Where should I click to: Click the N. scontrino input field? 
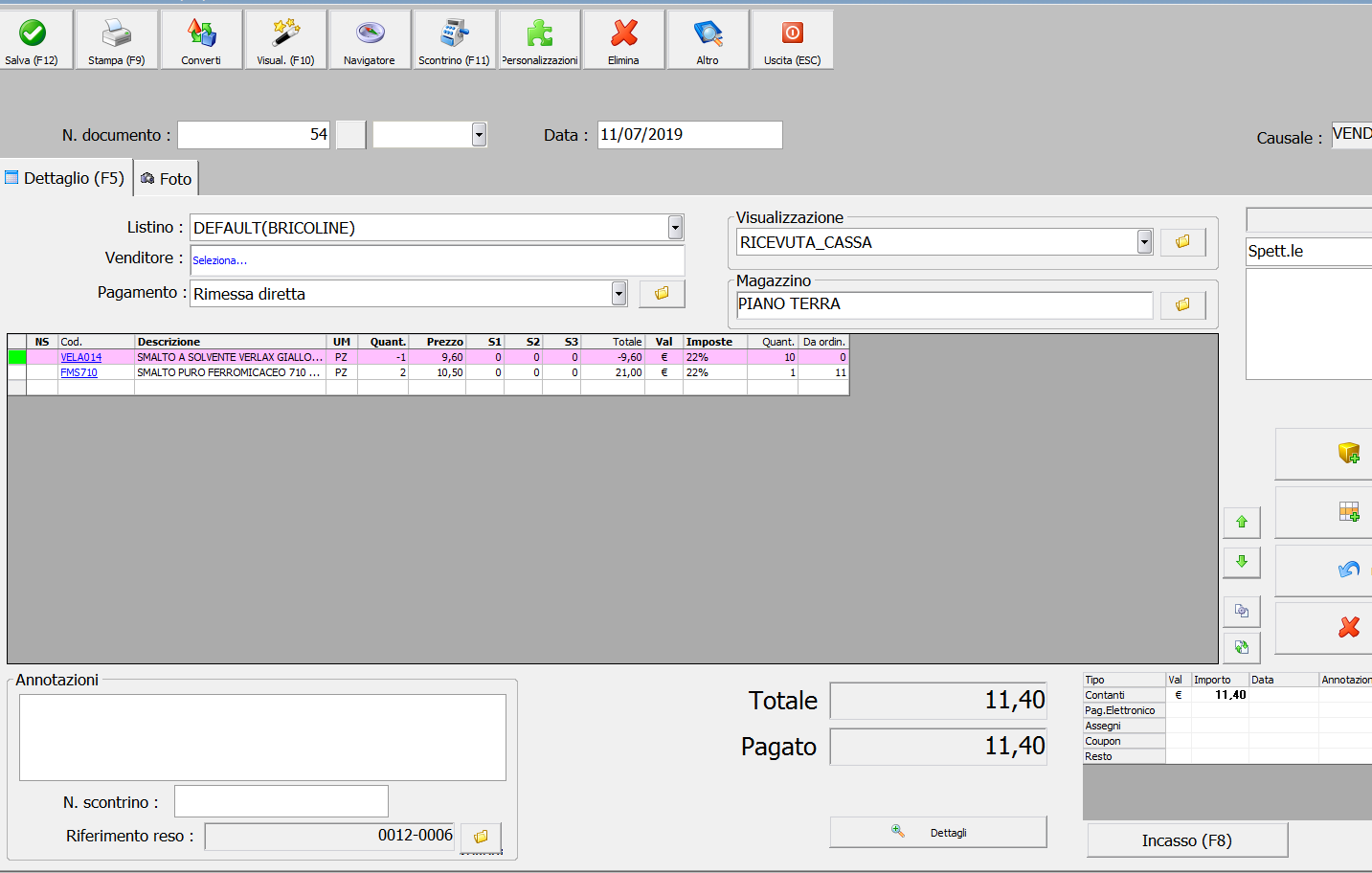pyautogui.click(x=281, y=801)
